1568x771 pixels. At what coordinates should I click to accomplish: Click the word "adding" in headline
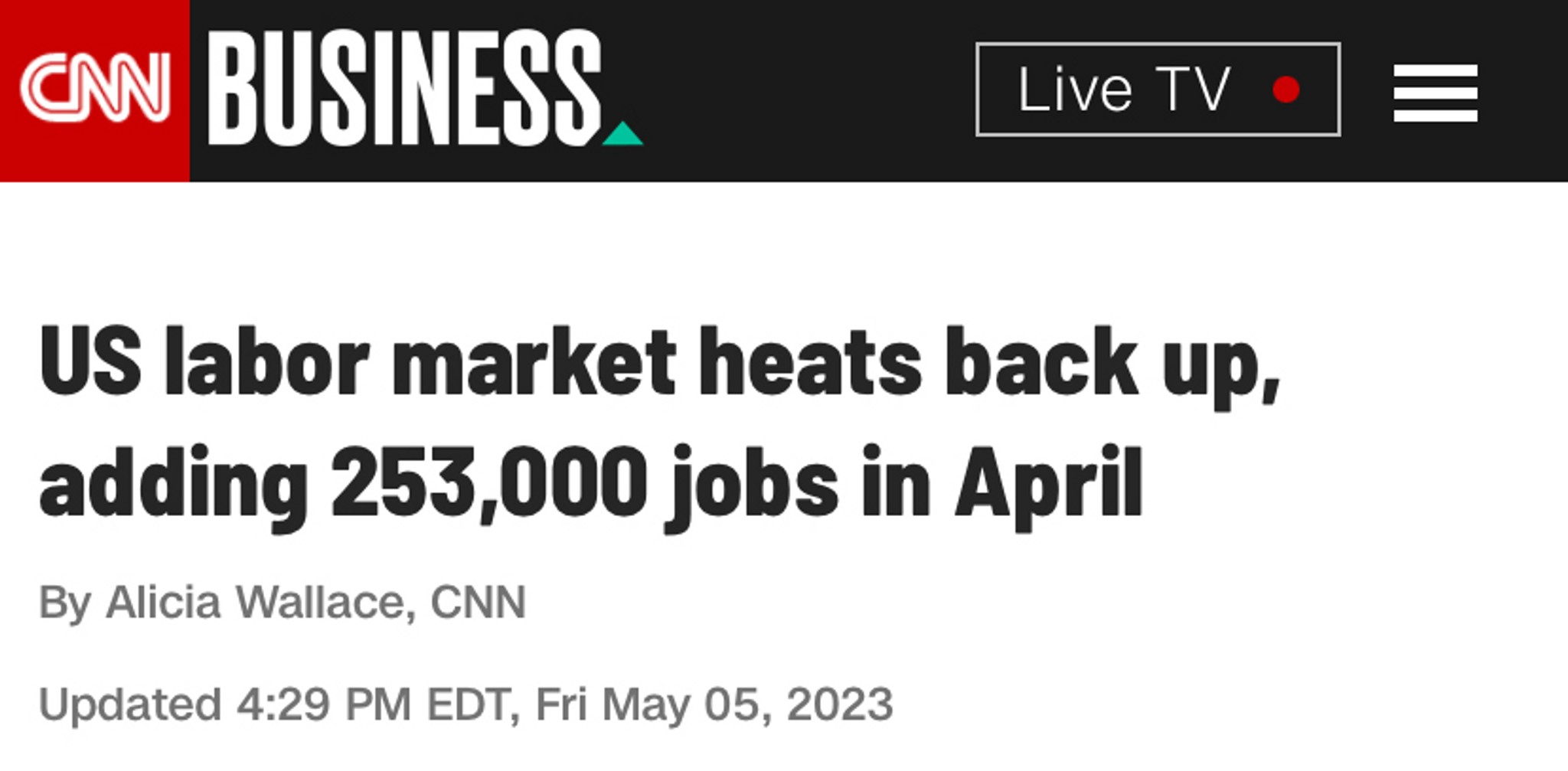174,488
